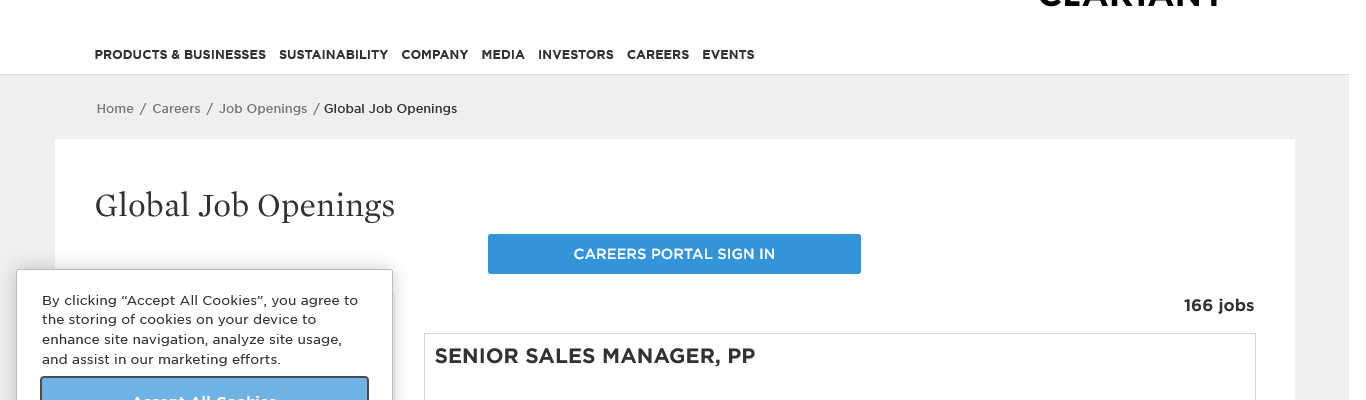The image size is (1366, 400).
Task: Open the Investors menu item
Action: [575, 55]
